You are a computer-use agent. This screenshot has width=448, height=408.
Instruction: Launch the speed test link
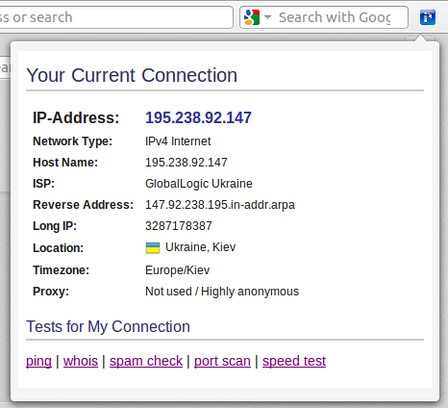tap(294, 361)
